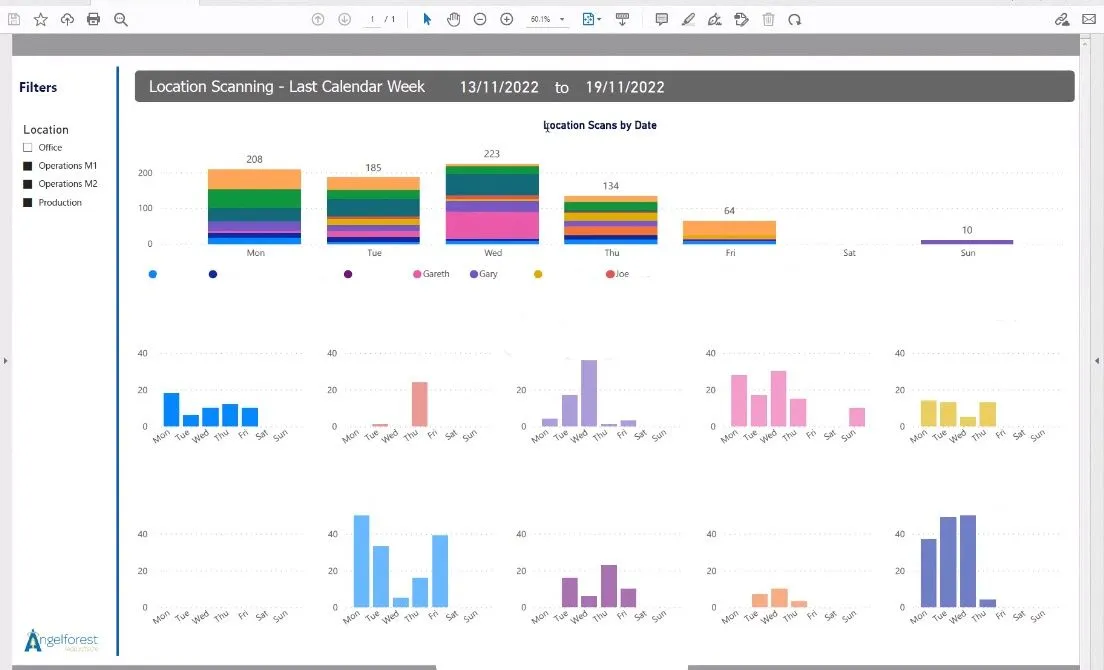Image resolution: width=1104 pixels, height=670 pixels.
Task: Select the Hand tool in the toolbar
Action: 453,18
